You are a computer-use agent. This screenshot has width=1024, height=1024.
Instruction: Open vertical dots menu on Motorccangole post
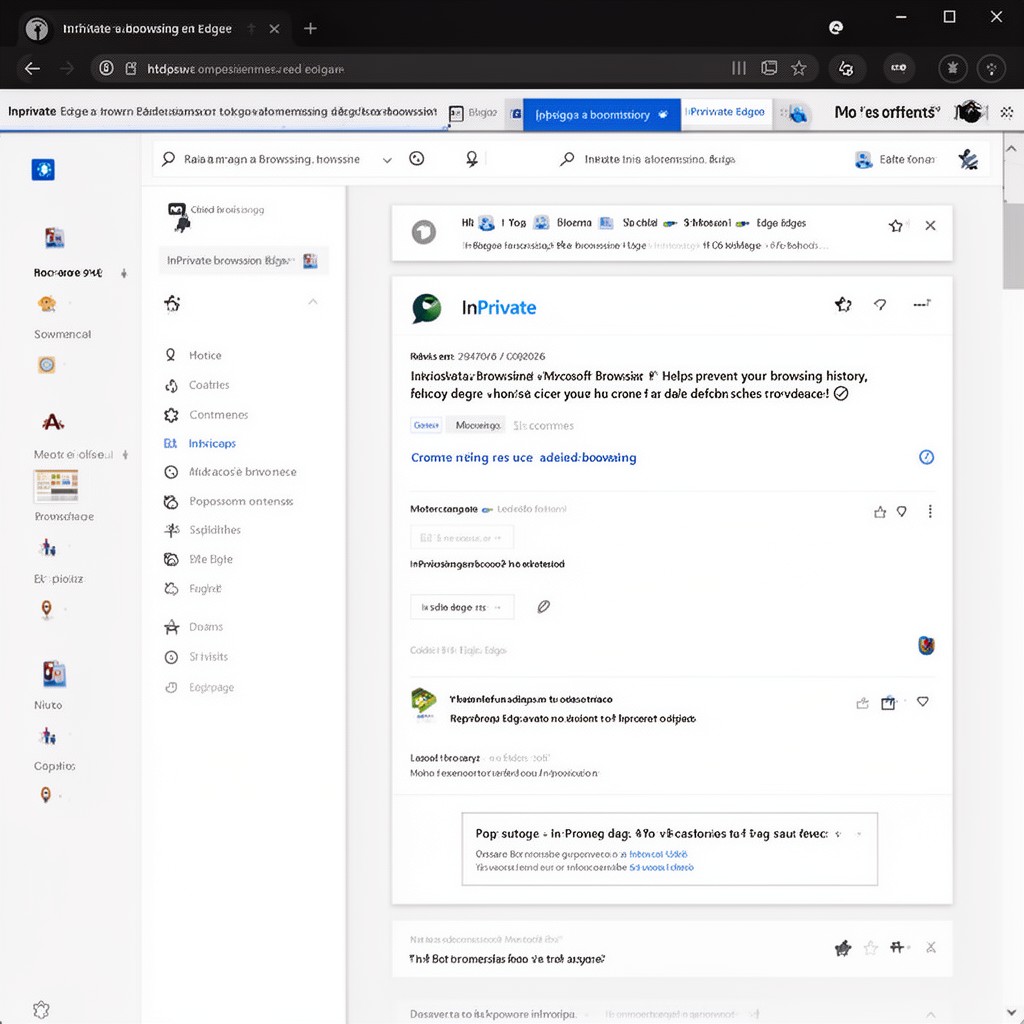pyautogui.click(x=930, y=511)
